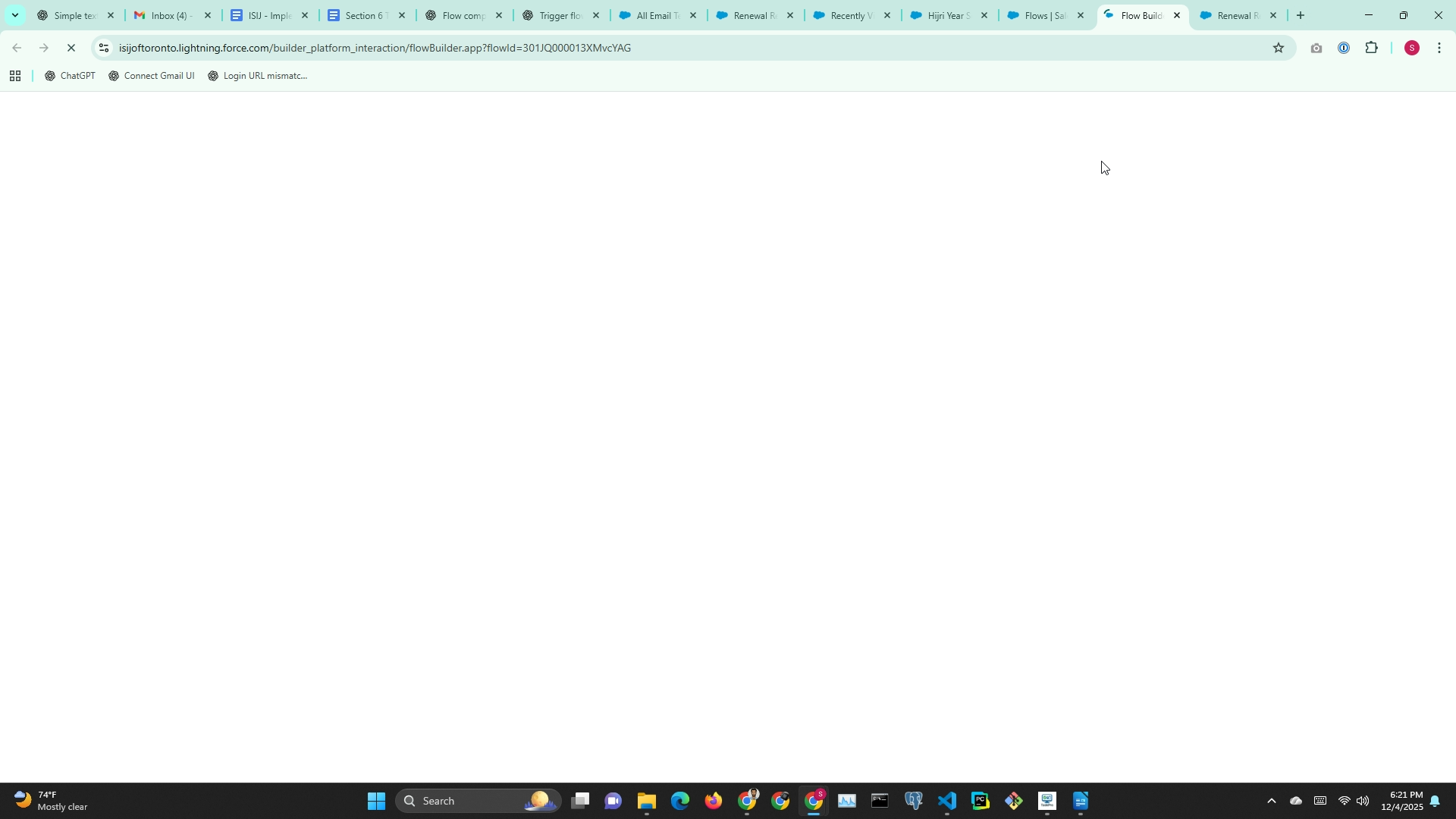Stop loading the current page

click(x=71, y=48)
